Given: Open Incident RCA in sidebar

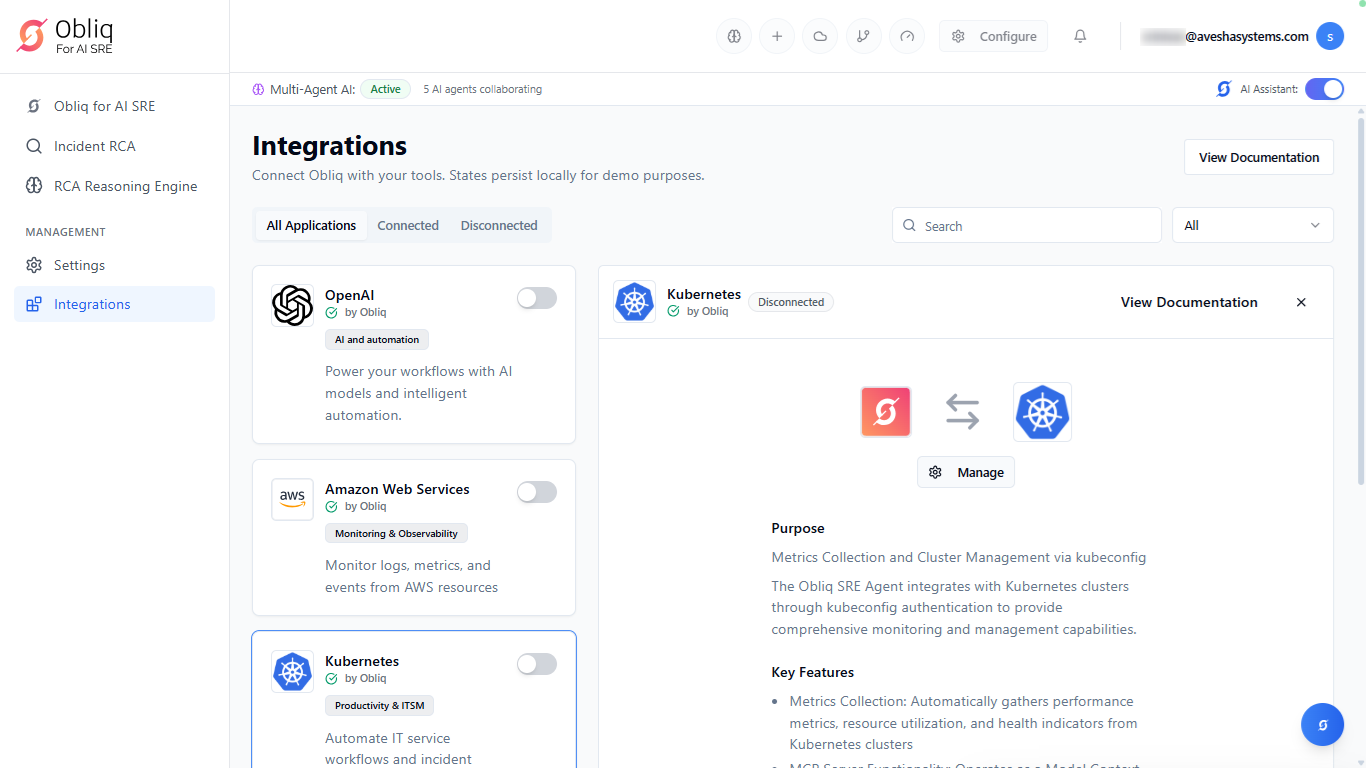Looking at the screenshot, I should (x=94, y=146).
